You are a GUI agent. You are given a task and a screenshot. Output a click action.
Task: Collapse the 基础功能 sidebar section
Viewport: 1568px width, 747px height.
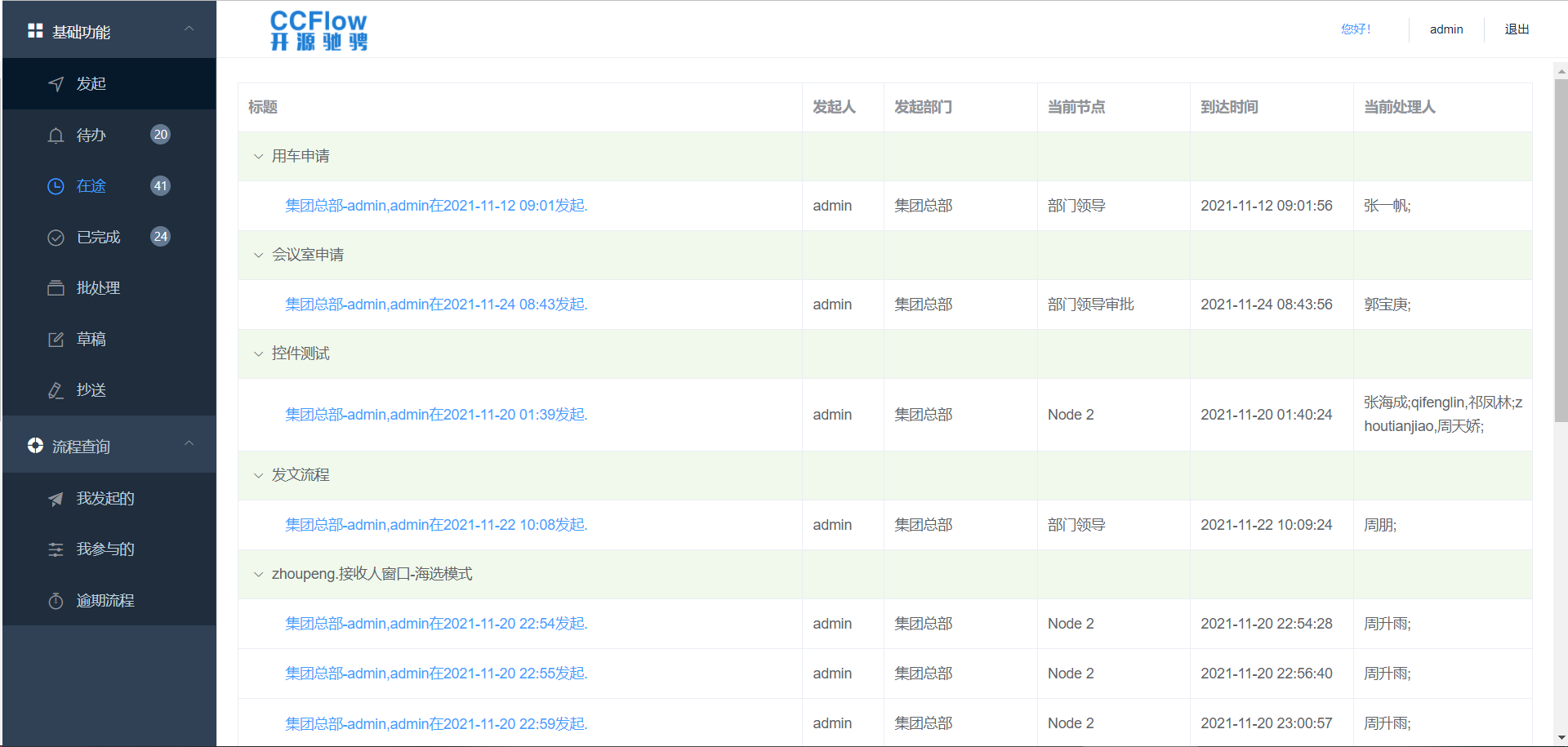click(x=189, y=29)
